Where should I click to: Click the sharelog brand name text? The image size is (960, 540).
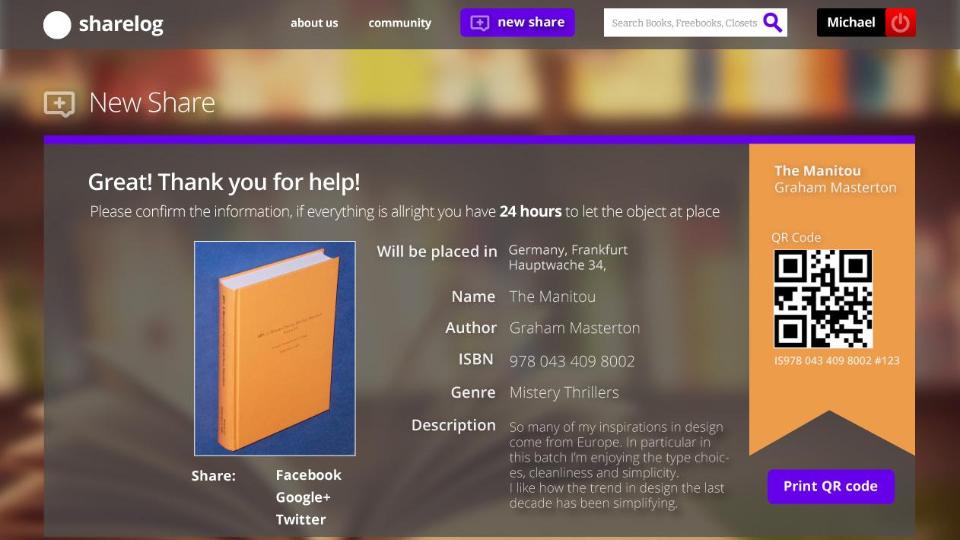click(x=120, y=25)
